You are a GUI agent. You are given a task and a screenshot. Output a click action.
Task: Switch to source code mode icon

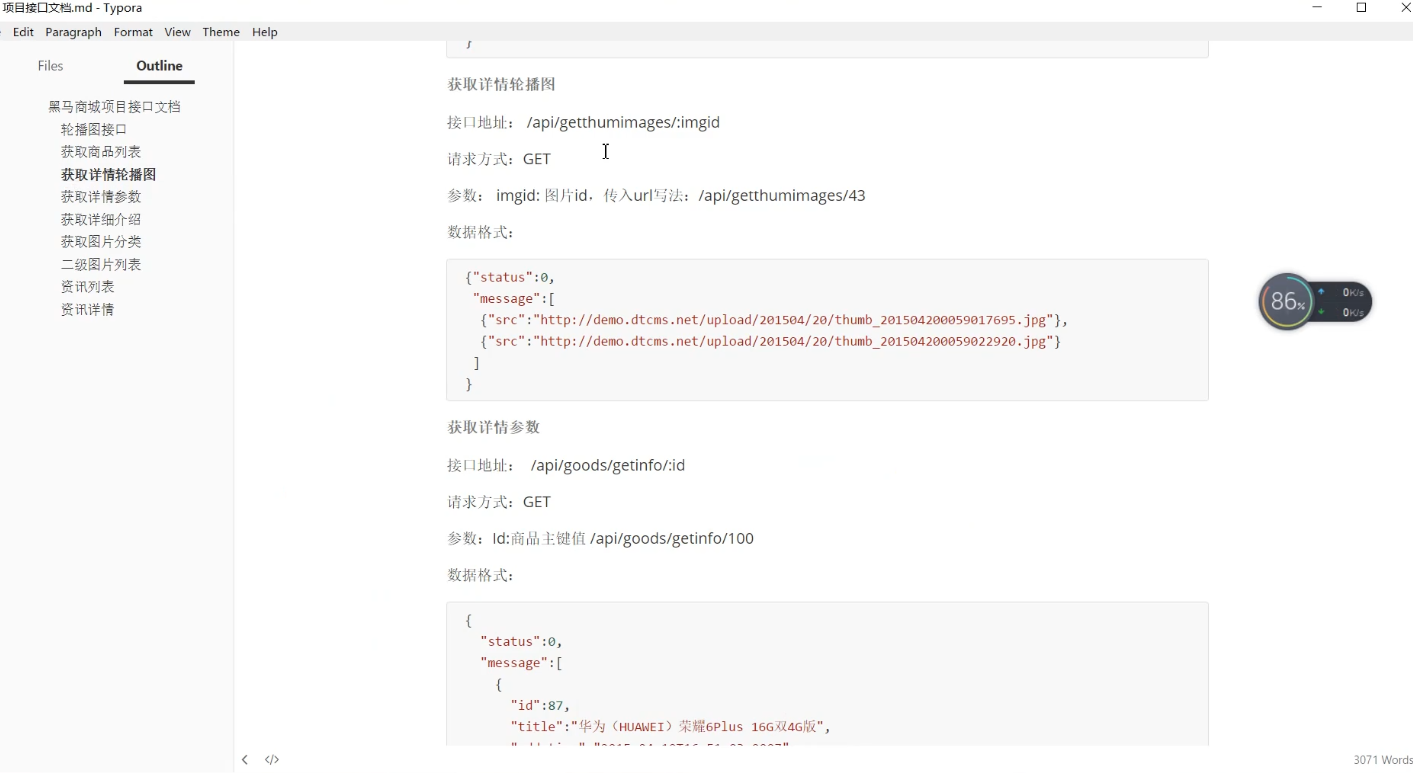[272, 760]
